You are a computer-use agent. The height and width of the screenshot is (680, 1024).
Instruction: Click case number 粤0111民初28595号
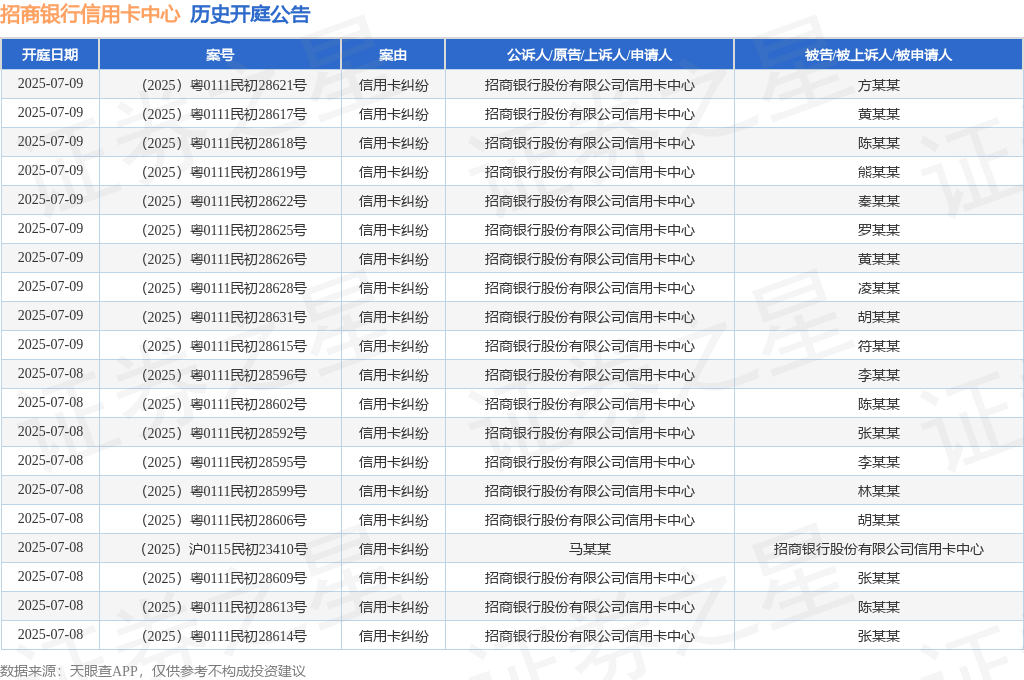click(224, 462)
